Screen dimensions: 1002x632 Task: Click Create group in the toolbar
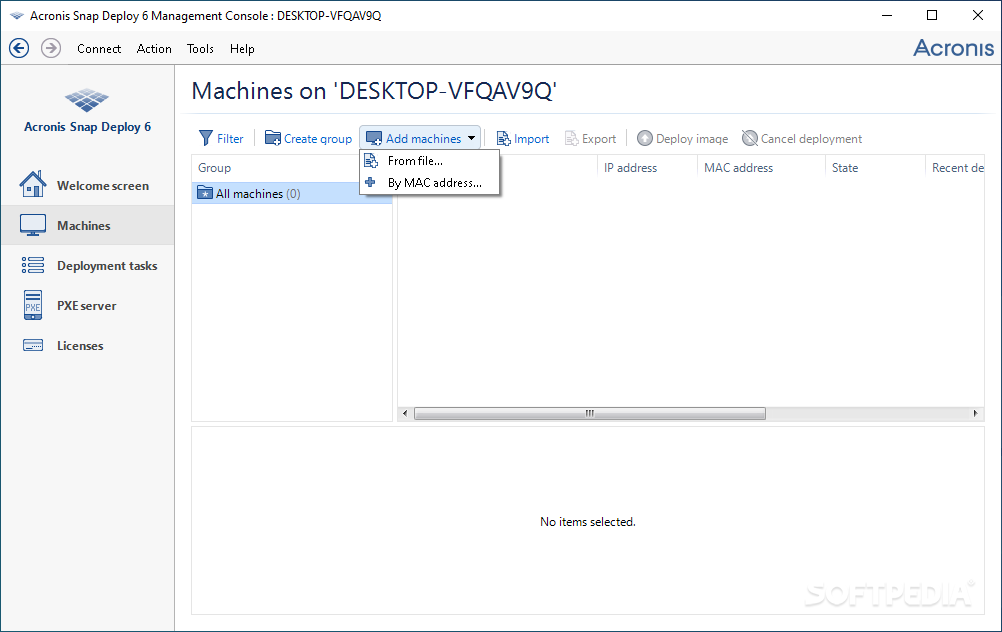click(x=318, y=139)
